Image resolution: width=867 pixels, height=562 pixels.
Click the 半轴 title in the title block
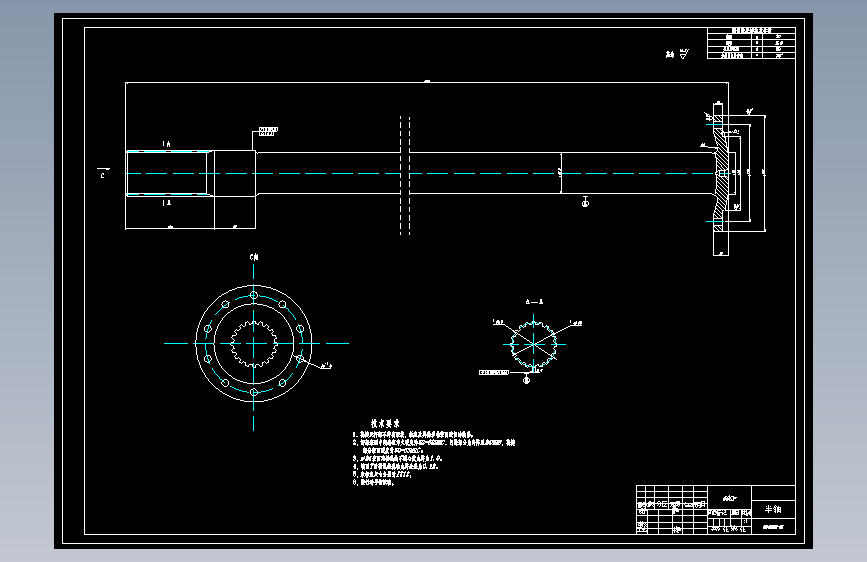pos(773,509)
